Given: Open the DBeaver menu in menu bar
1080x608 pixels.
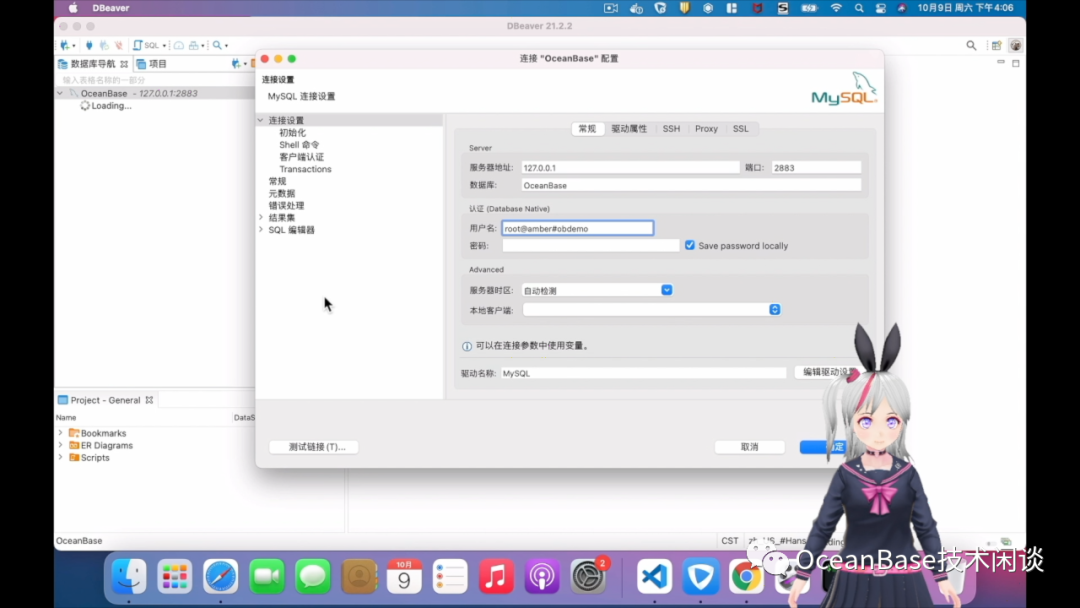Looking at the screenshot, I should coord(111,8).
